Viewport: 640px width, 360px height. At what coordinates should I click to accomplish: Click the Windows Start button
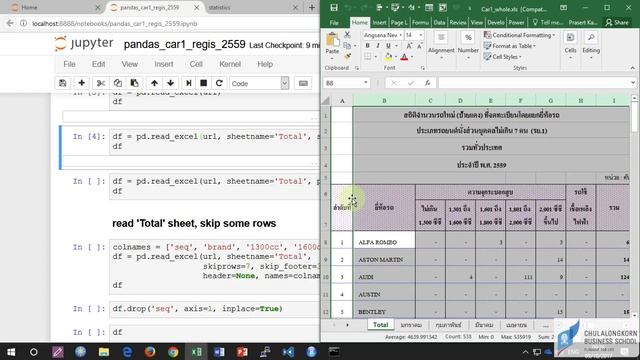click(x=11, y=351)
